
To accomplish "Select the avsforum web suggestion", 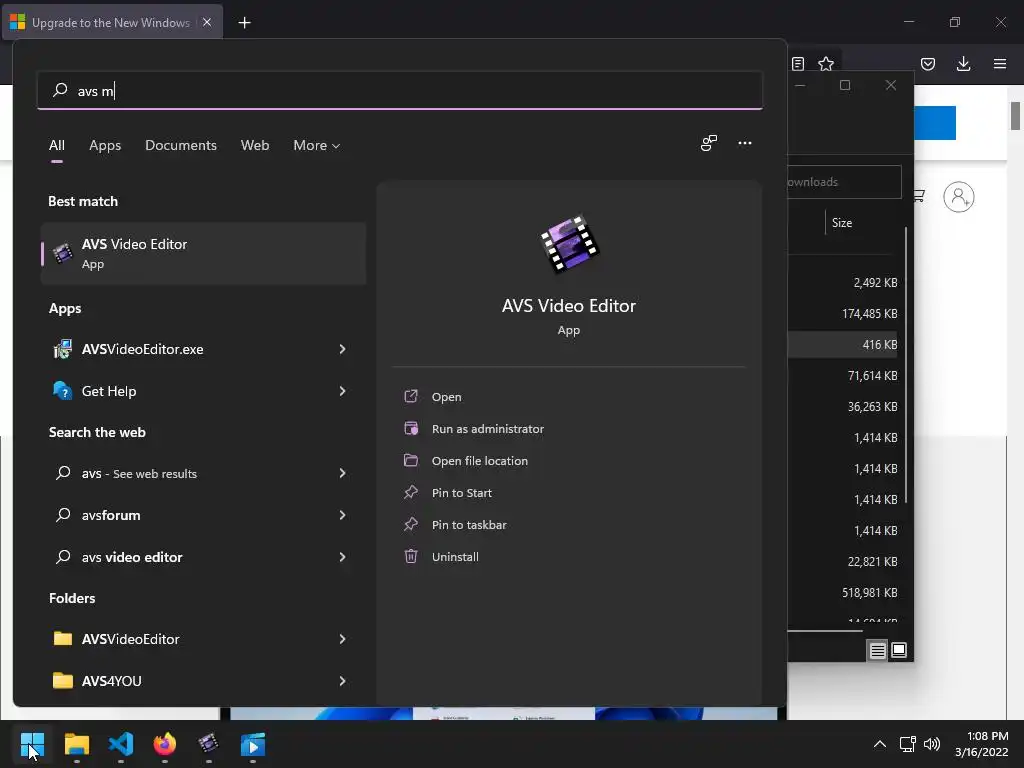I will (203, 515).
